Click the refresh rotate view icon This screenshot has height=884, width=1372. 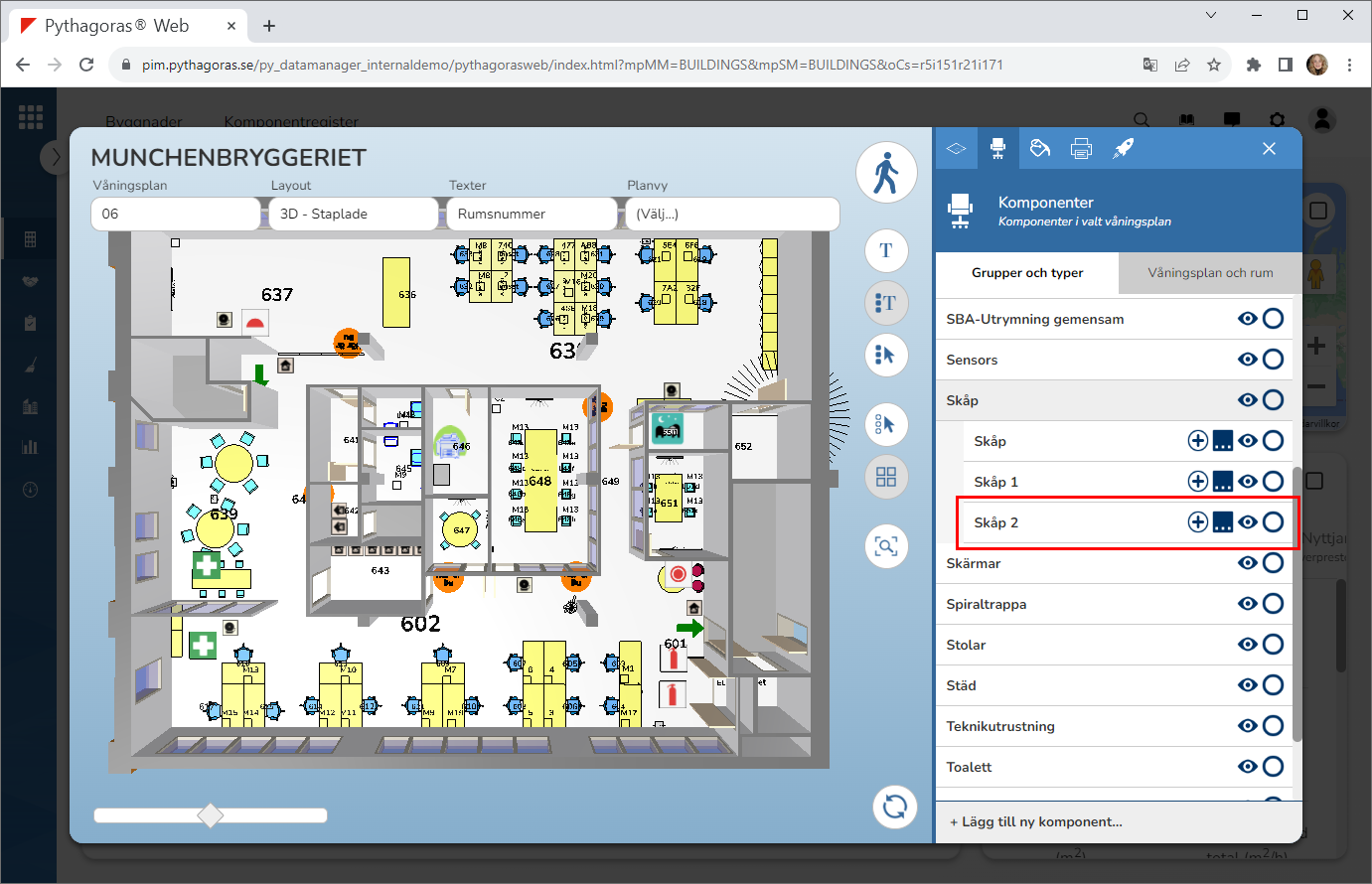click(894, 806)
